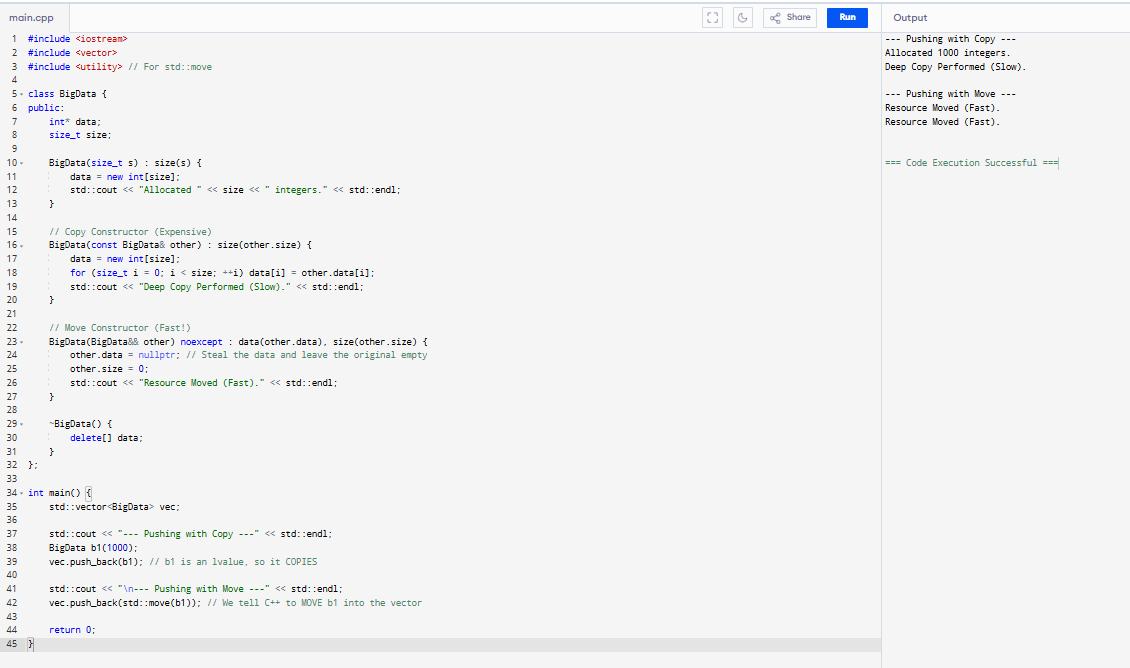Click 'vec.push_back(b1);' statement
Viewport: 1130px width, 668px height.
point(96,562)
